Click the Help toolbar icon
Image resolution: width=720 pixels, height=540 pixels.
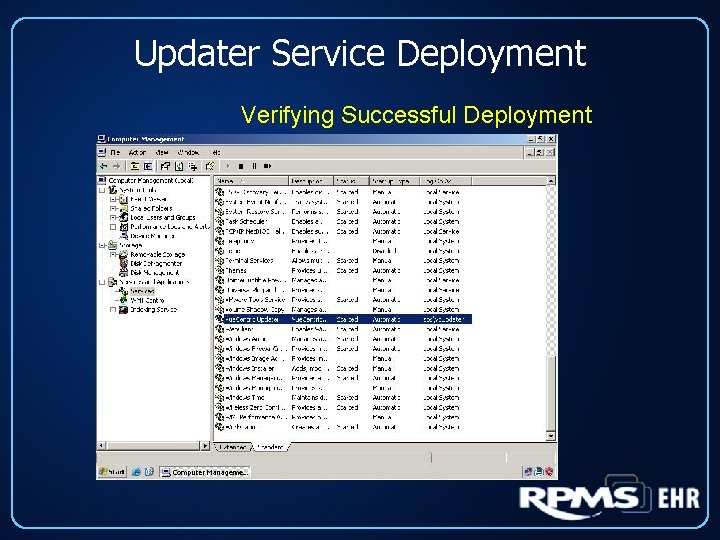coord(210,166)
